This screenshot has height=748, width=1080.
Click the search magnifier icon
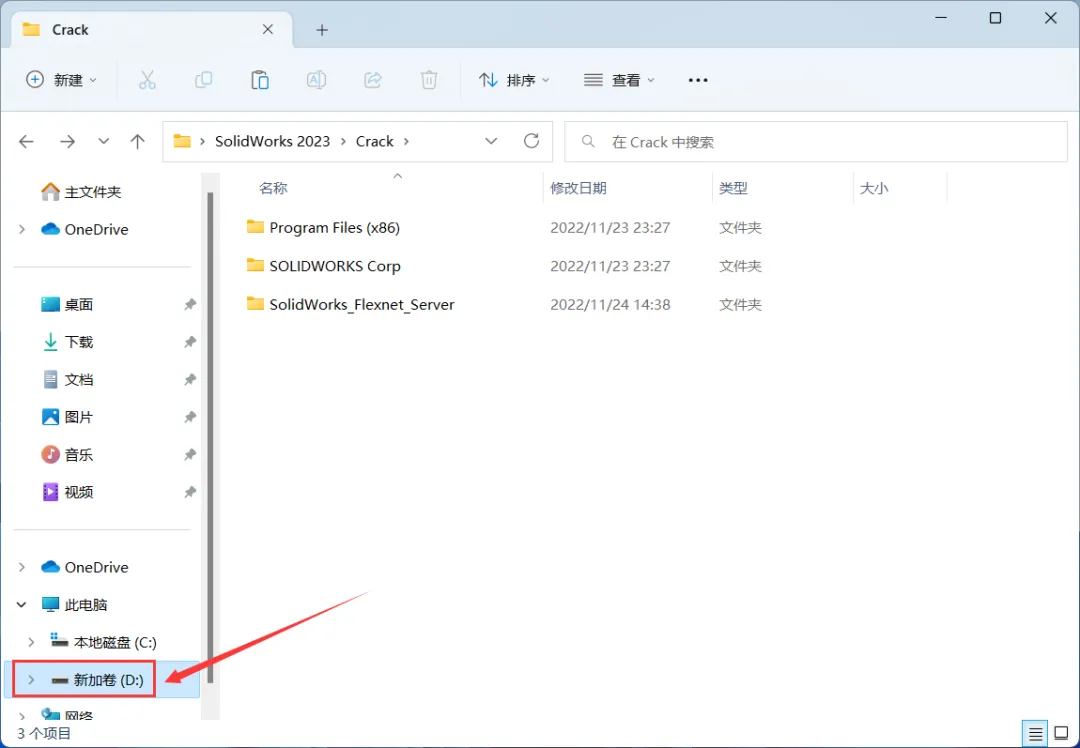(x=588, y=141)
